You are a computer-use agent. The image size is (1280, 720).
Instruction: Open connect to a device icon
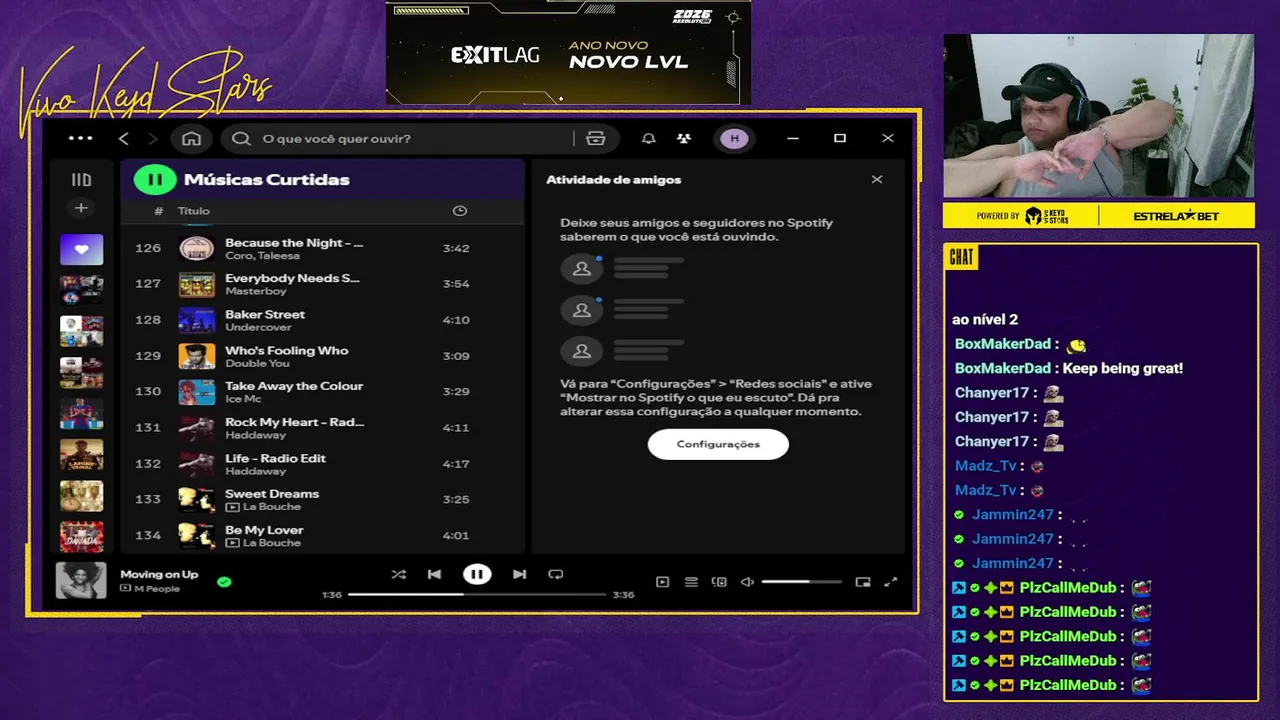pyautogui.click(x=719, y=582)
